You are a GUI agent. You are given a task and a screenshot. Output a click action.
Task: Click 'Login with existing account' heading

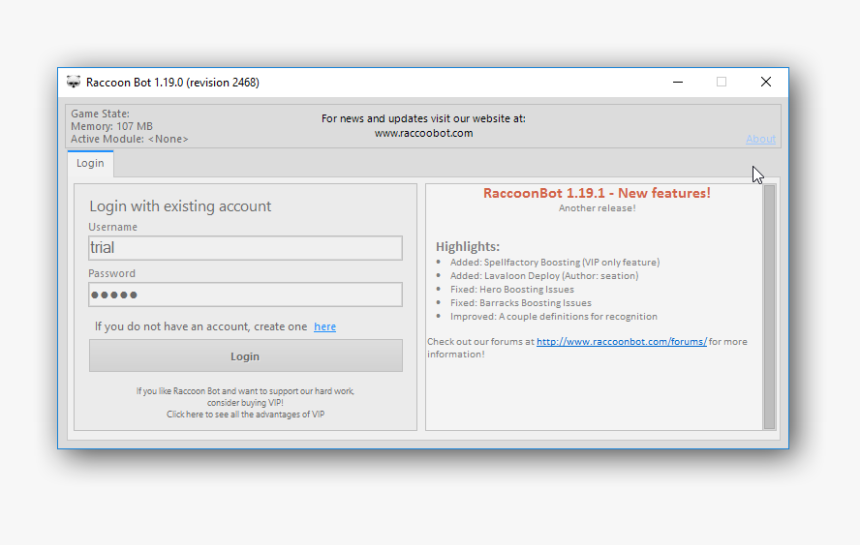180,206
